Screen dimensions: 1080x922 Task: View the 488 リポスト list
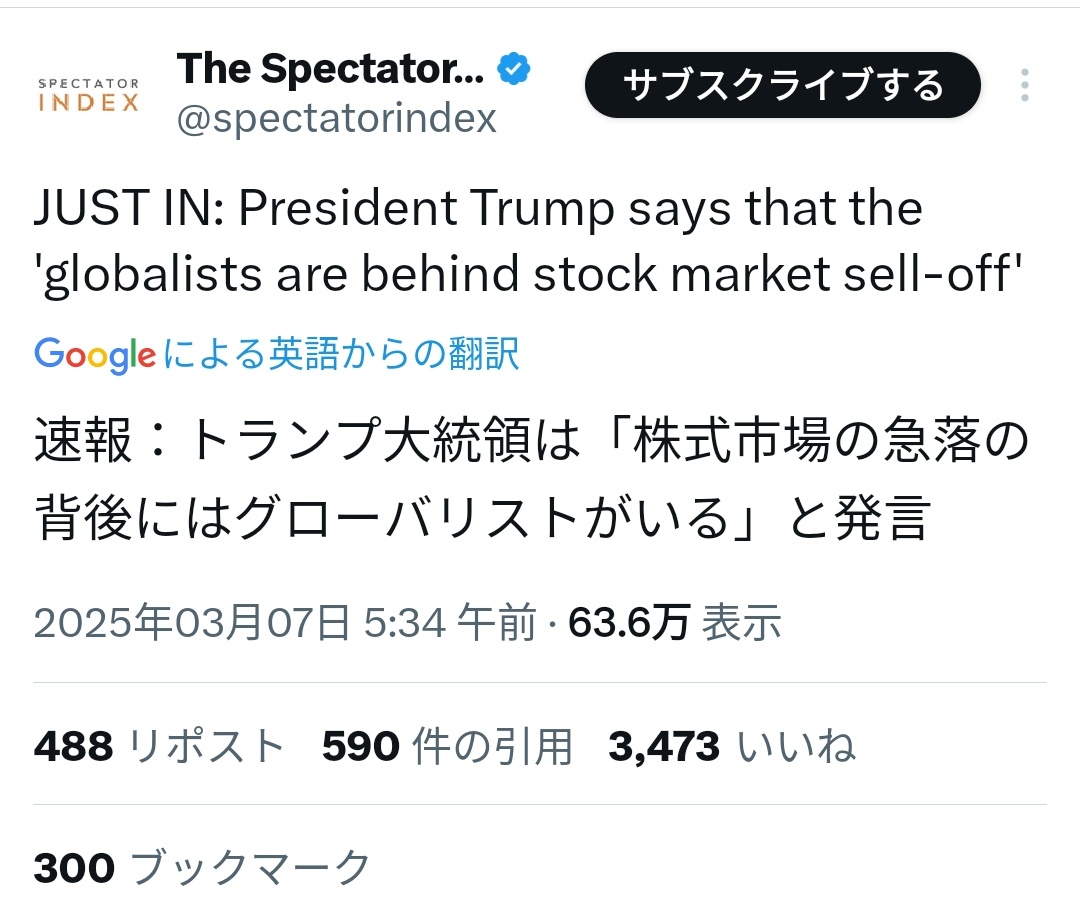[160, 746]
